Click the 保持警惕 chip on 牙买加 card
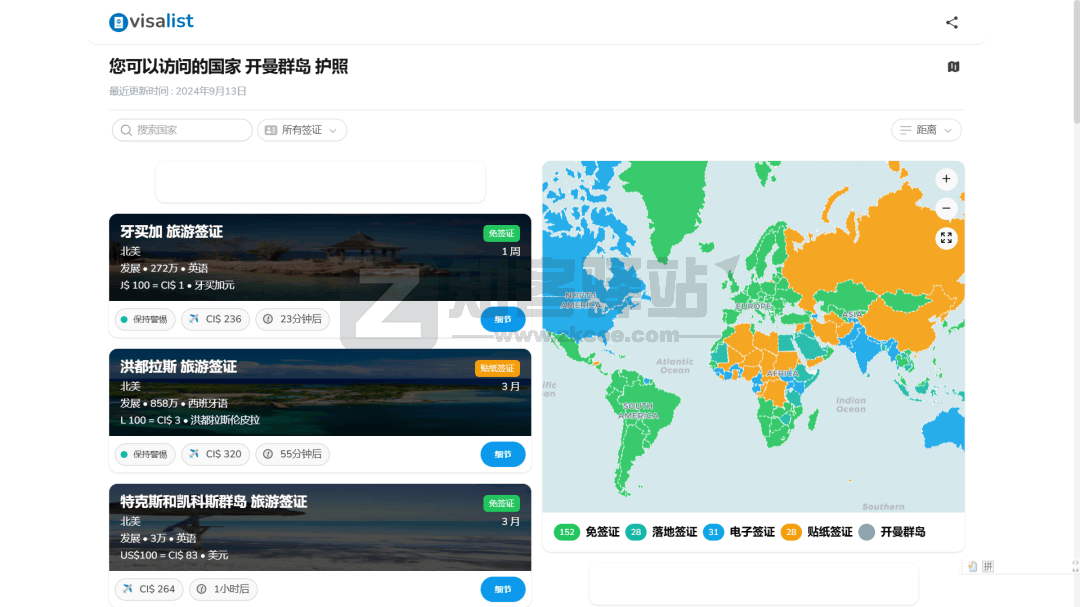 tap(145, 319)
